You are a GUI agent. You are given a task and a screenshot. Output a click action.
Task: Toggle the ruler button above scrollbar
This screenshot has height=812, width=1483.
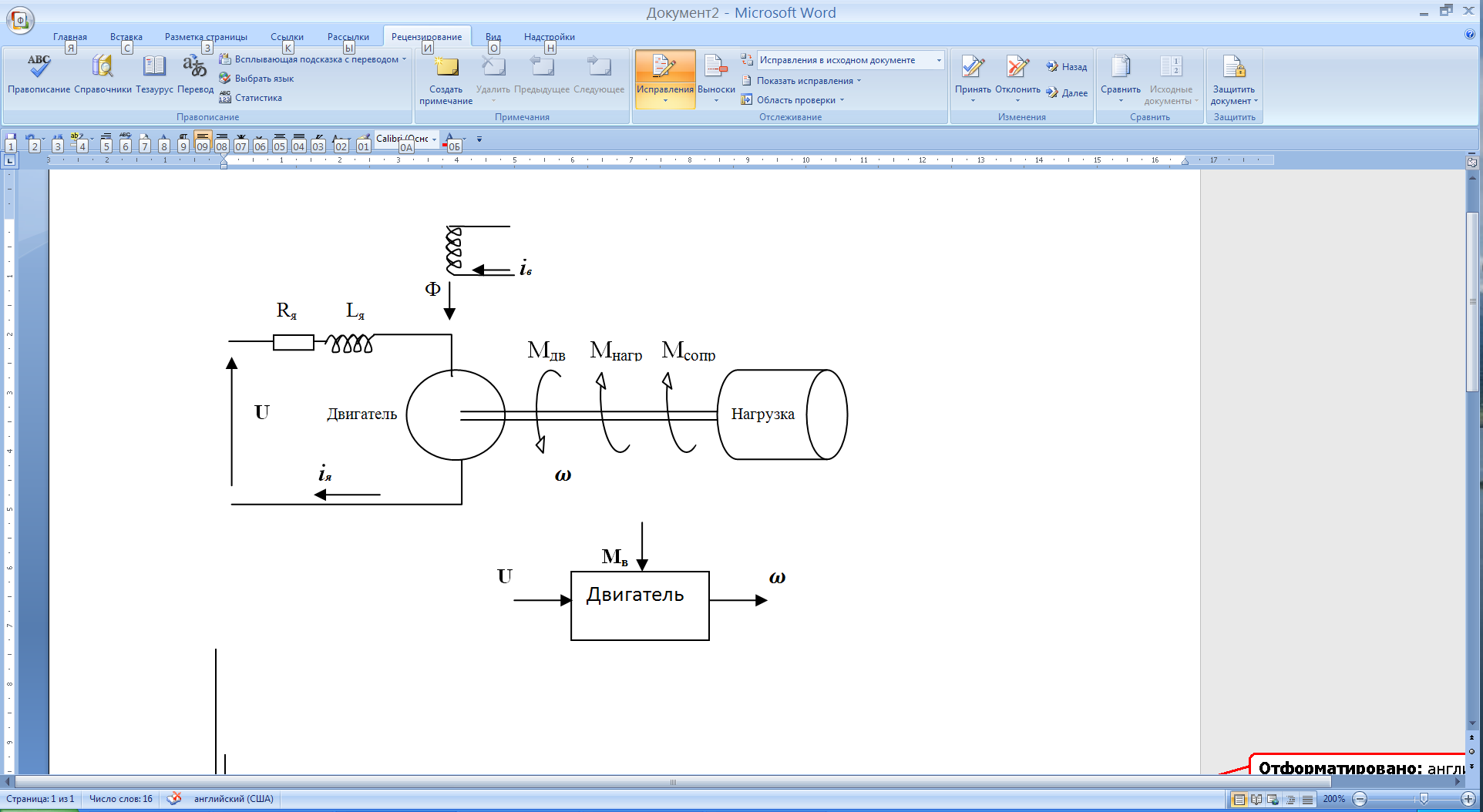click(1471, 162)
